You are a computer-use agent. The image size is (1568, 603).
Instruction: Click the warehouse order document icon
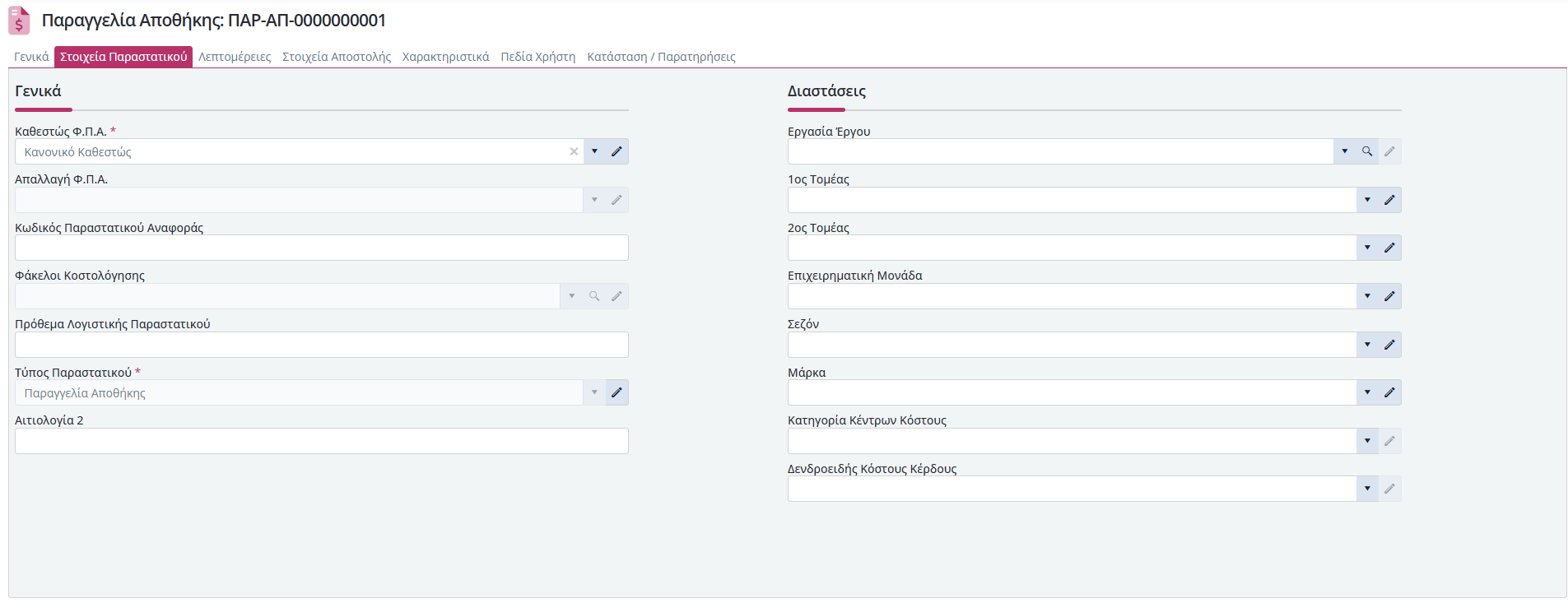19,21
